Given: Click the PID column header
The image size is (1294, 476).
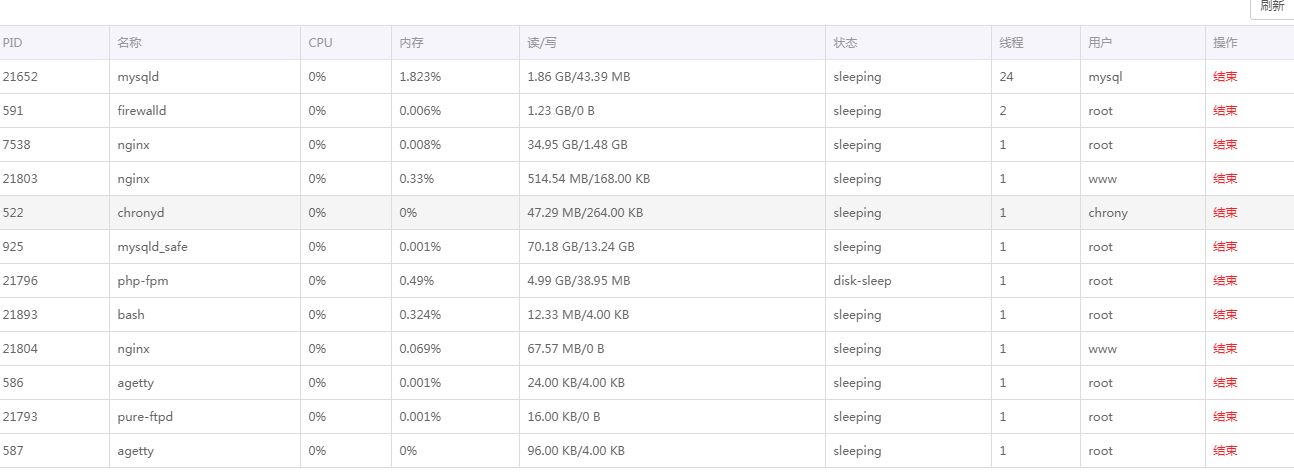Looking at the screenshot, I should click(12, 43).
